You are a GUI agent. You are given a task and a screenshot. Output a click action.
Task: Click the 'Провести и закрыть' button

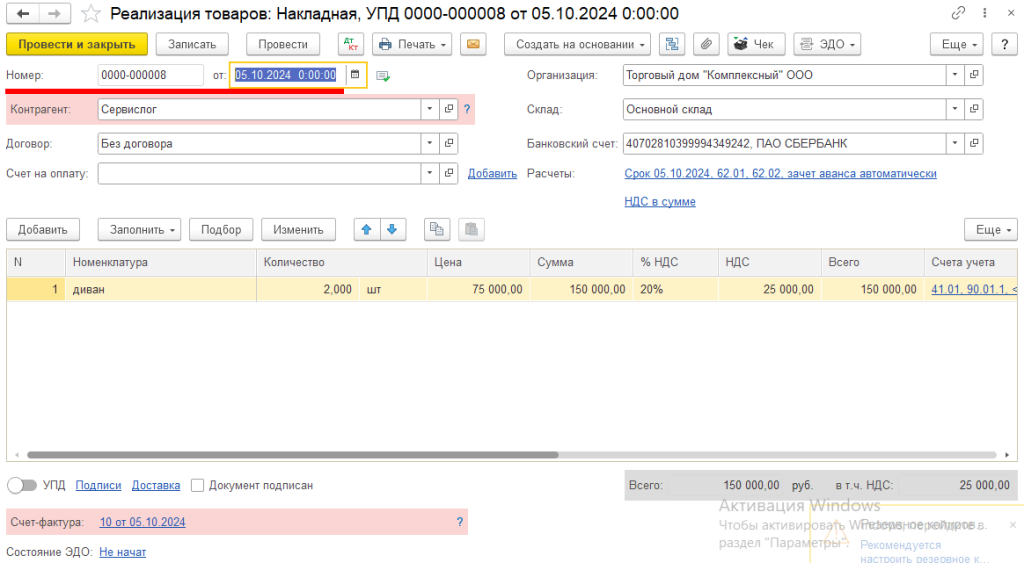[x=77, y=44]
